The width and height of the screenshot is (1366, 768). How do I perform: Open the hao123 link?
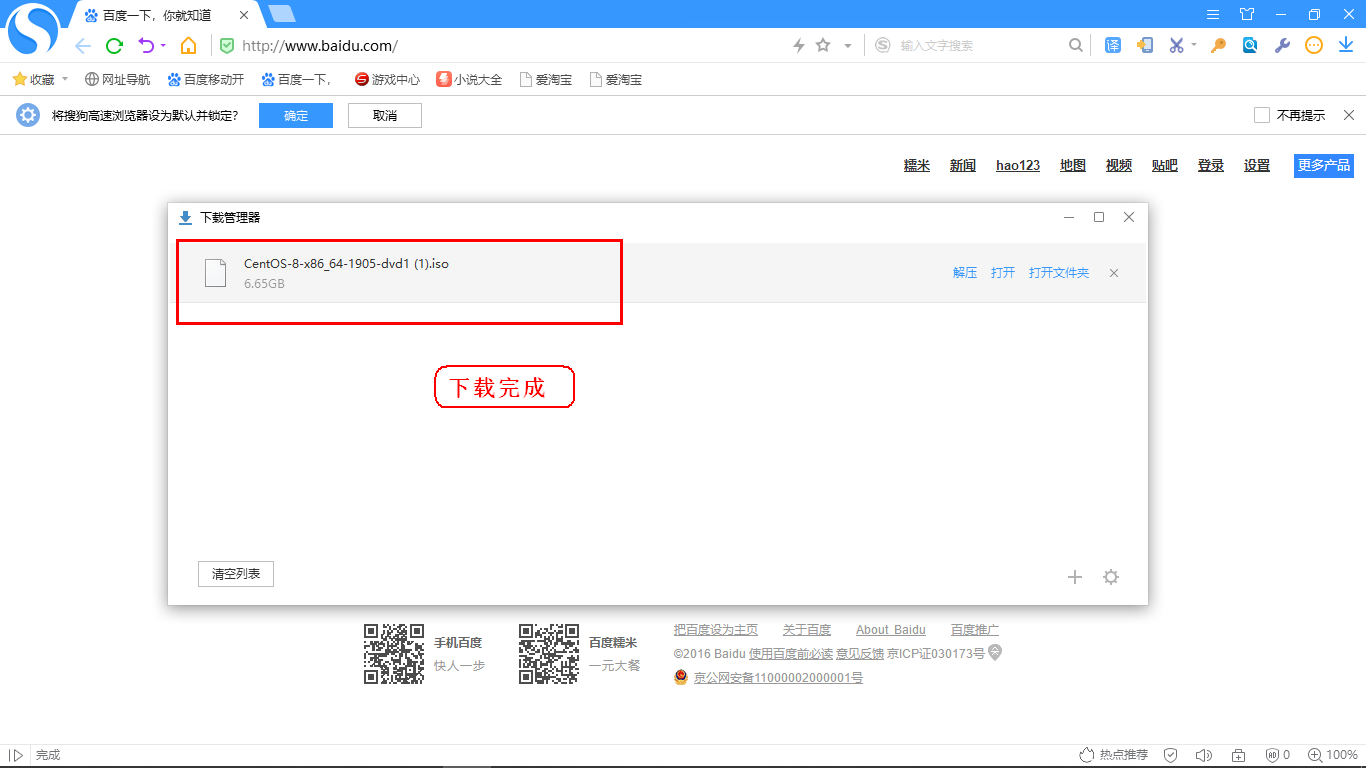click(x=1018, y=166)
